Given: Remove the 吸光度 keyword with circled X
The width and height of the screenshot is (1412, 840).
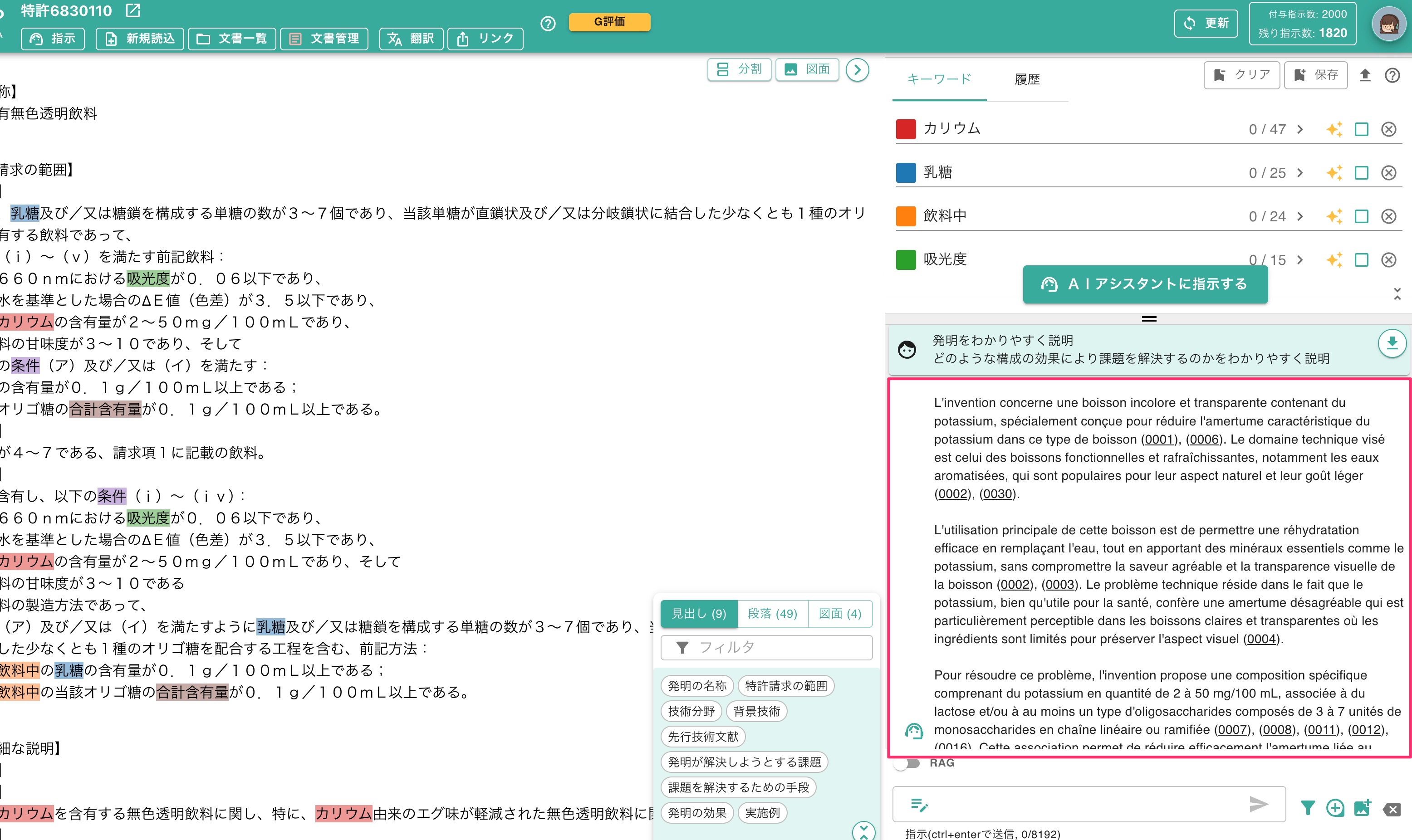Looking at the screenshot, I should click(1389, 260).
